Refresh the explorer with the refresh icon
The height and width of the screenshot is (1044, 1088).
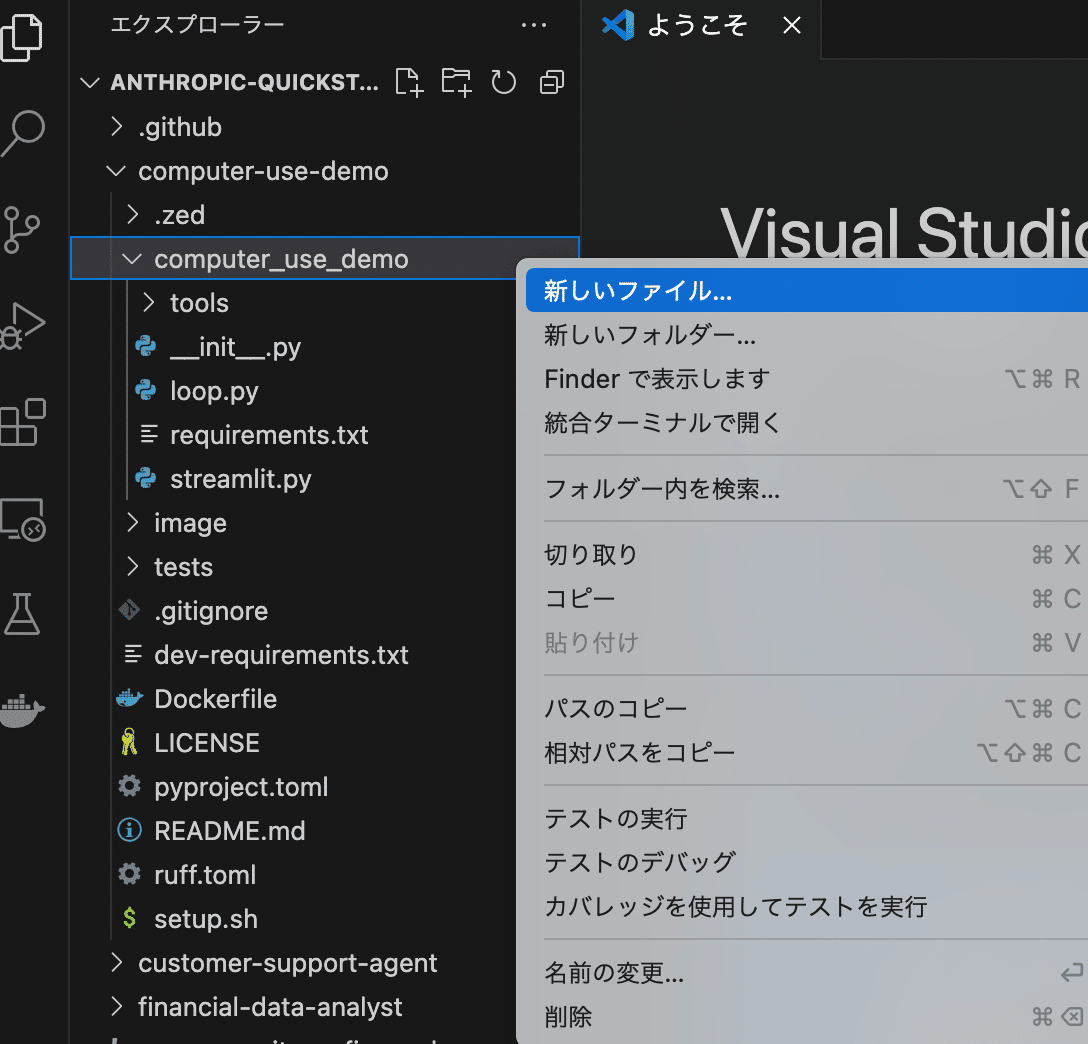[x=504, y=83]
